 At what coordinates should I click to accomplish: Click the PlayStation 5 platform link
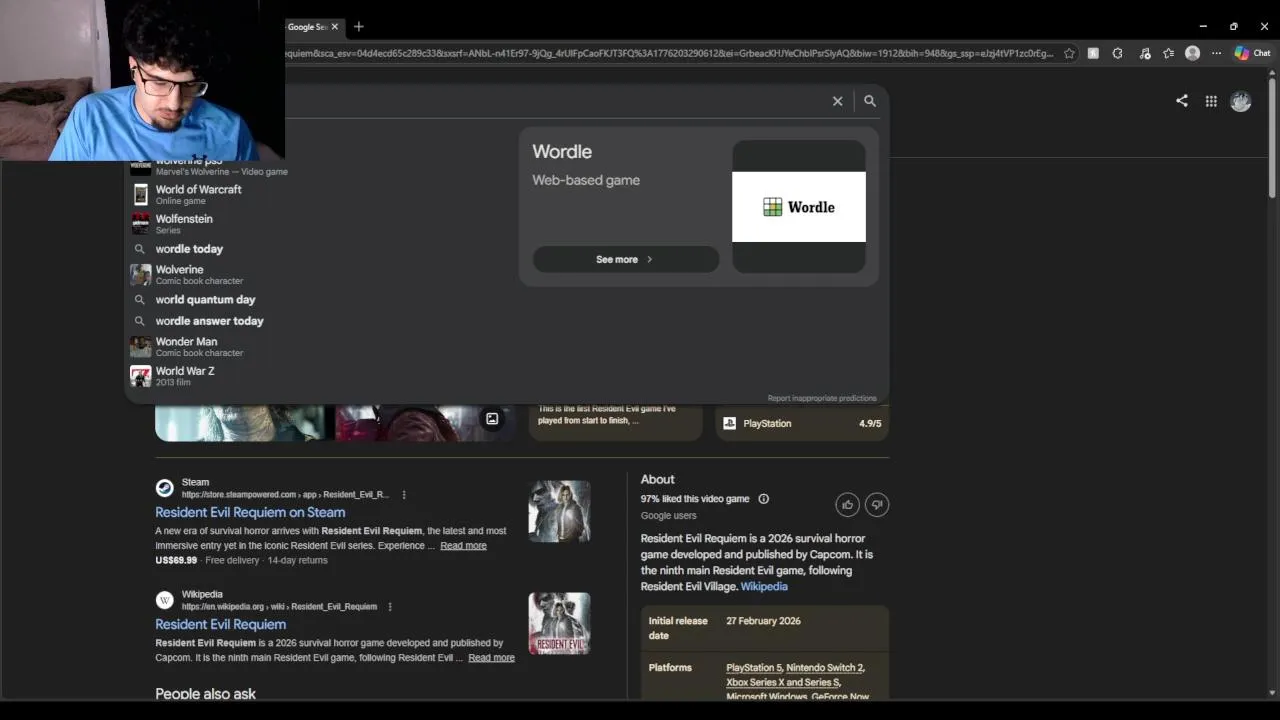(754, 668)
